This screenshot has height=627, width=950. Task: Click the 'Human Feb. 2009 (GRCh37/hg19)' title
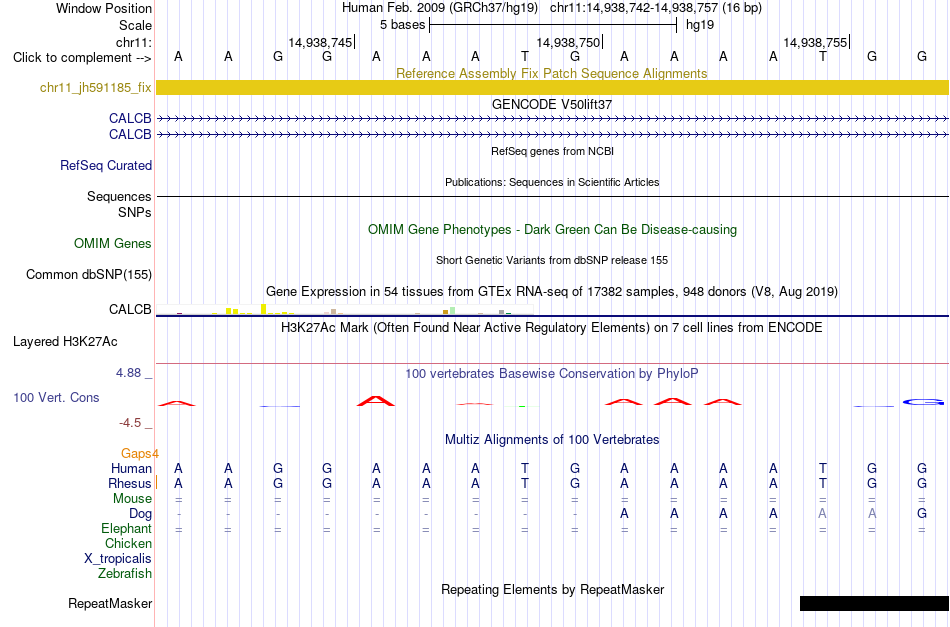coord(440,8)
